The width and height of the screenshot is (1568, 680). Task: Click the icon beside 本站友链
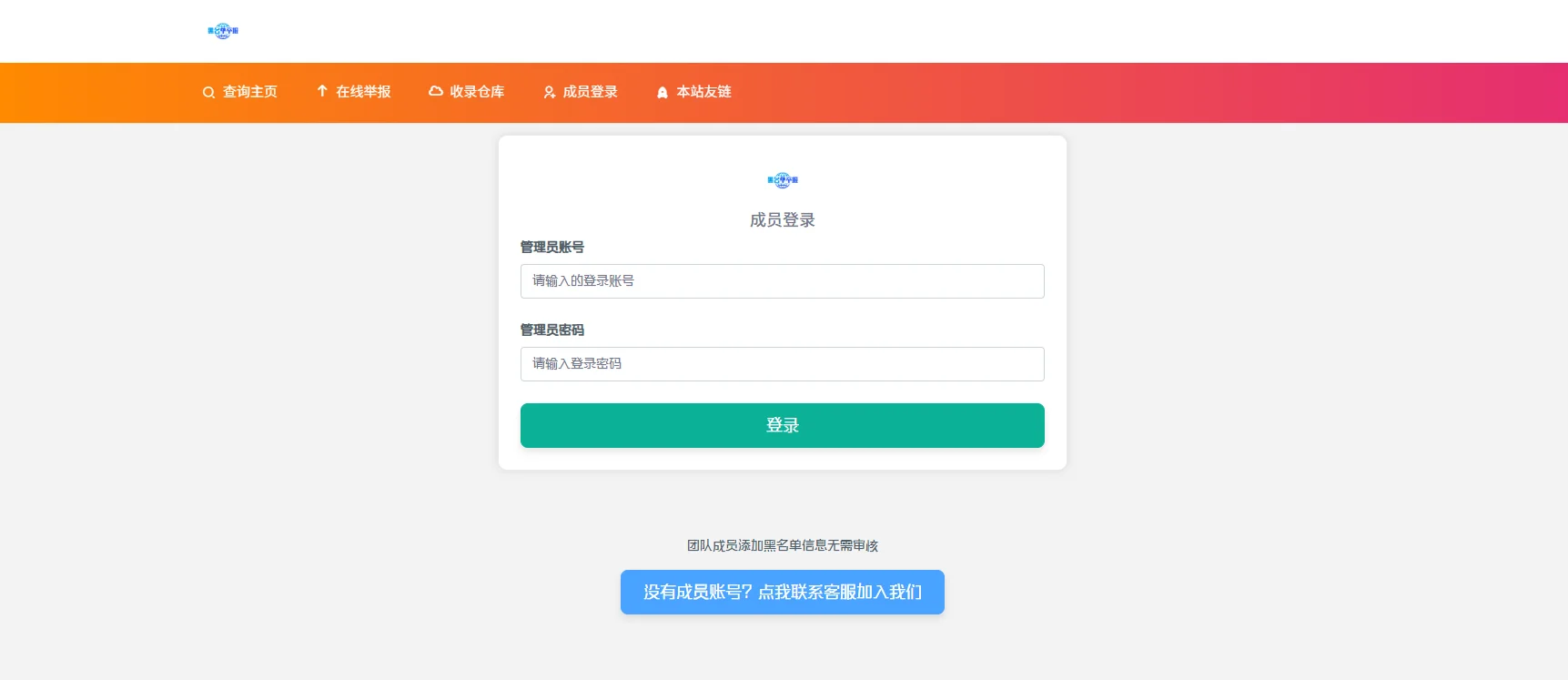(x=663, y=93)
